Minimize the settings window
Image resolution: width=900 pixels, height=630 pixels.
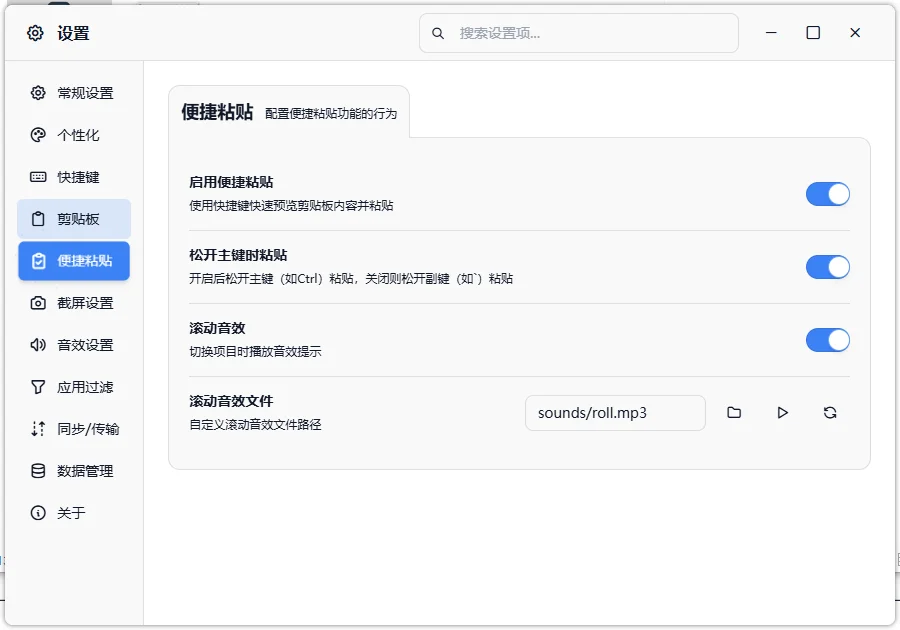771,33
